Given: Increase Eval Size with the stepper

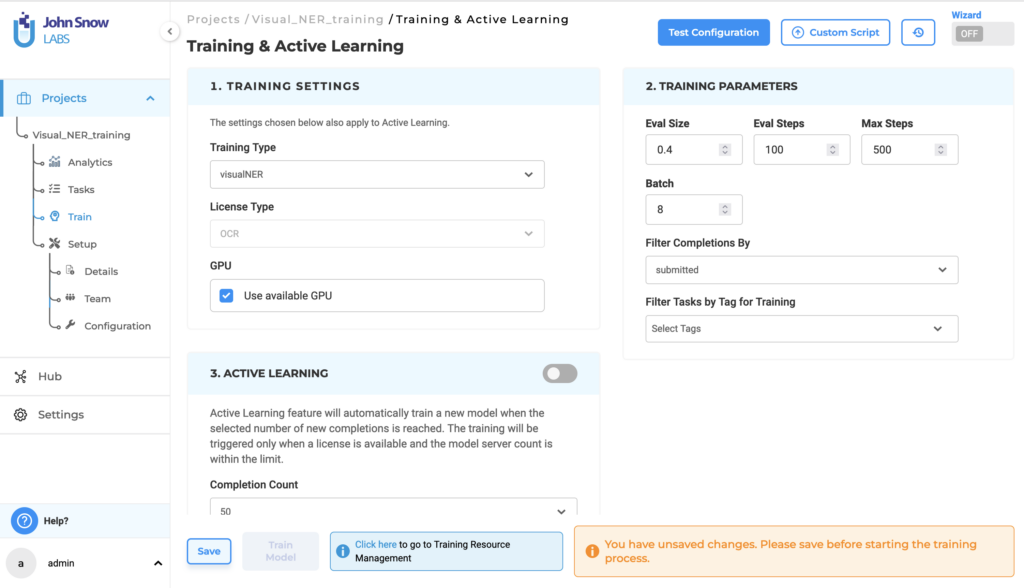Looking at the screenshot, I should [725, 145].
